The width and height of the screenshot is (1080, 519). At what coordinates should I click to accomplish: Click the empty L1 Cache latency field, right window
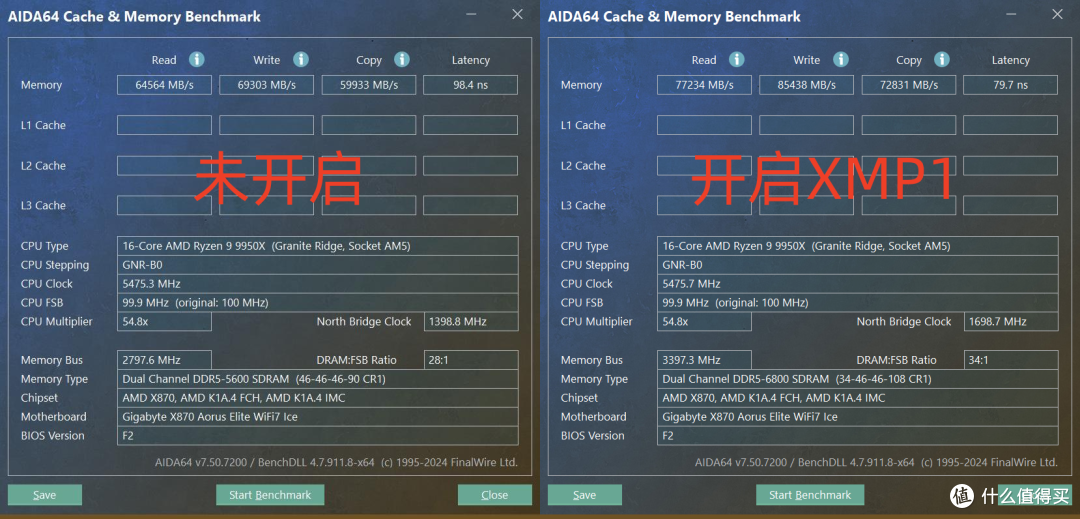pos(1010,125)
